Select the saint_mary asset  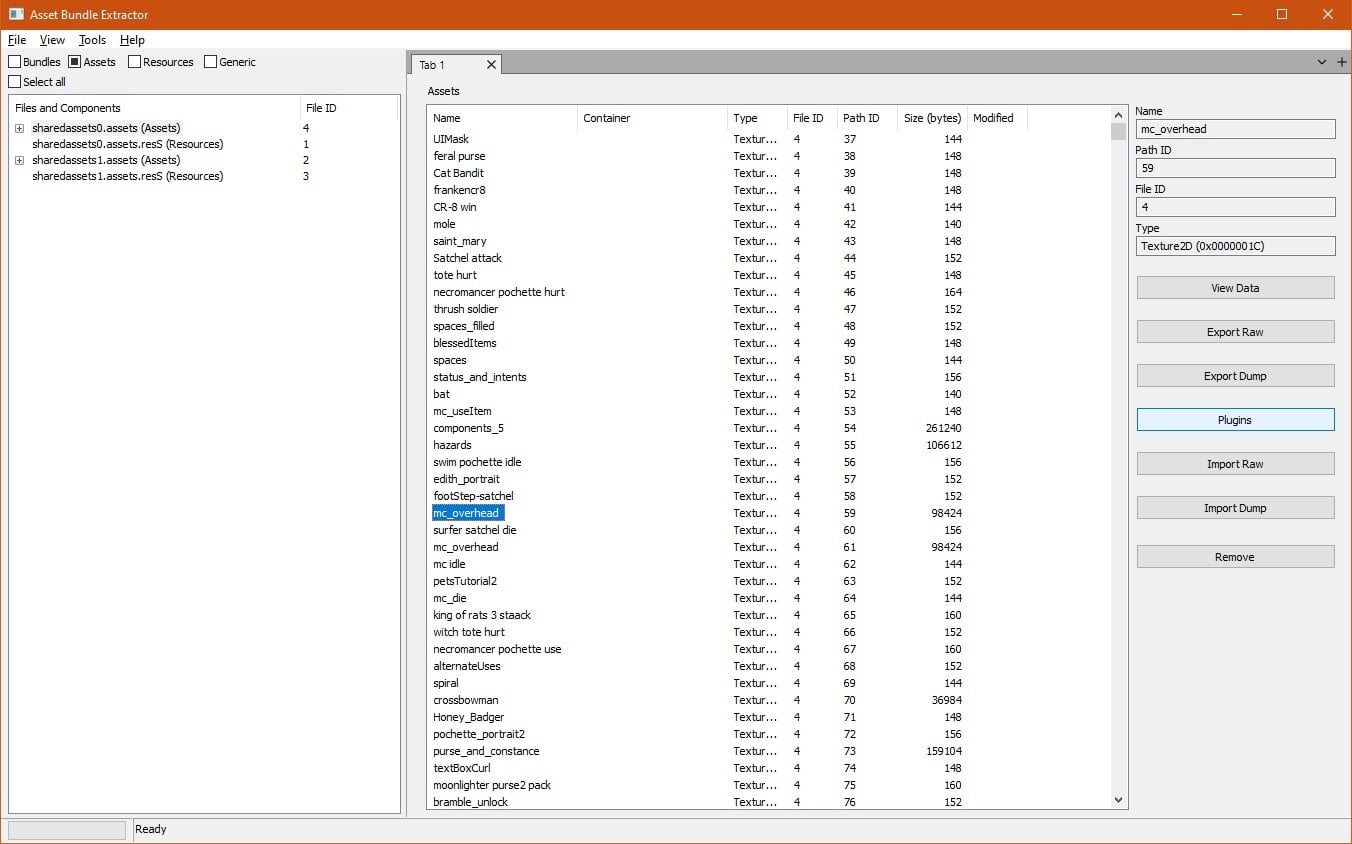(460, 241)
